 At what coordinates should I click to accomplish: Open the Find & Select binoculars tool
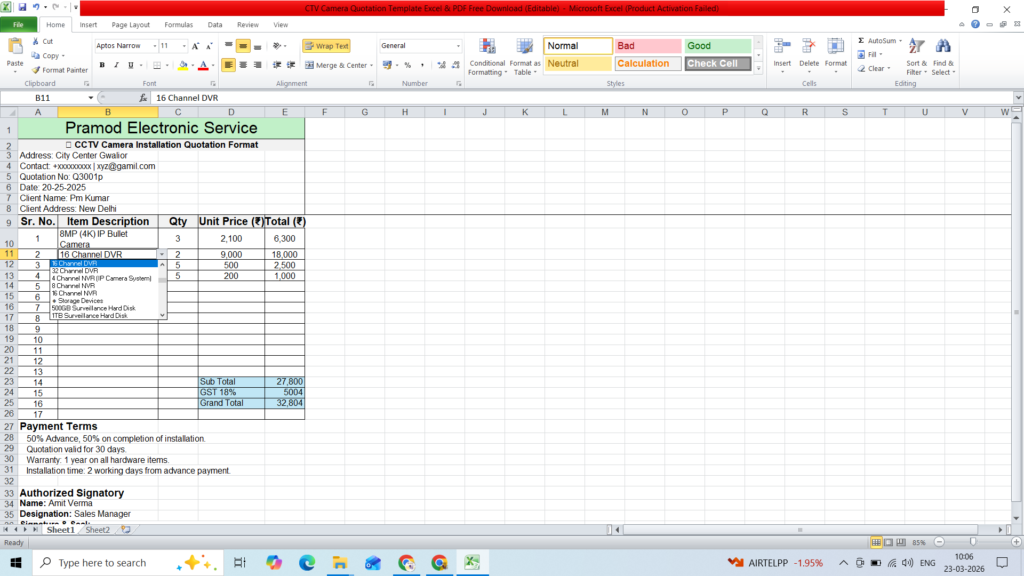(x=943, y=56)
